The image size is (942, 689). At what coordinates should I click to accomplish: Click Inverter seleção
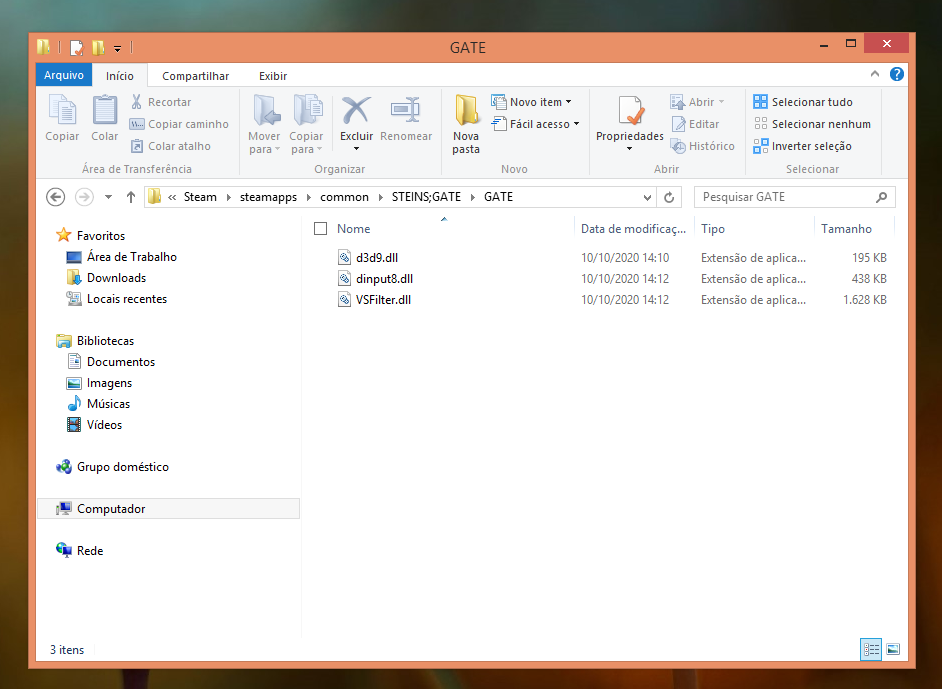pyautogui.click(x=802, y=146)
